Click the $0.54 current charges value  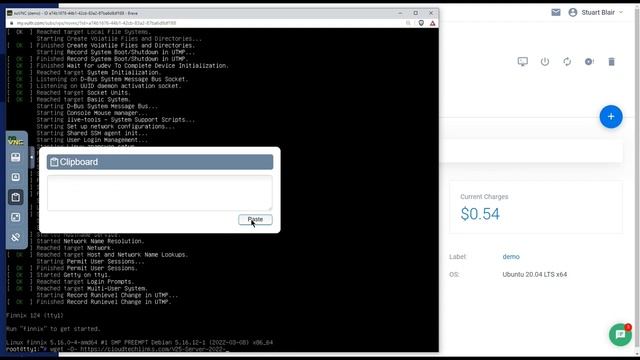pos(480,214)
